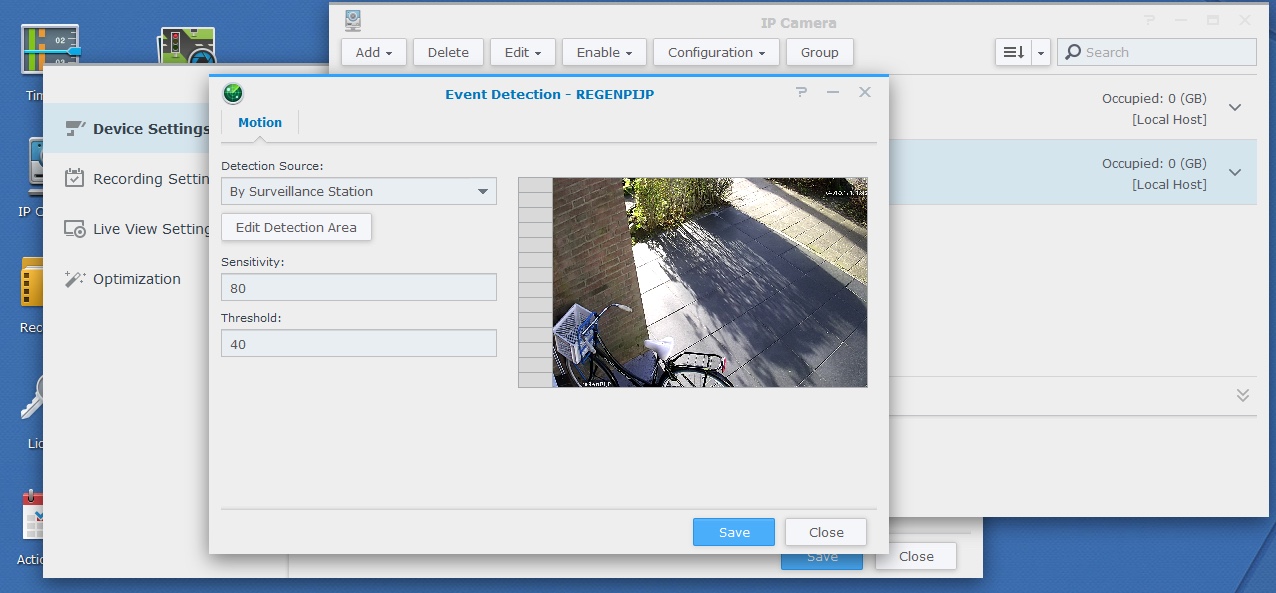Open the sort options dropdown arrow
This screenshot has width=1276, height=593.
1041,52
